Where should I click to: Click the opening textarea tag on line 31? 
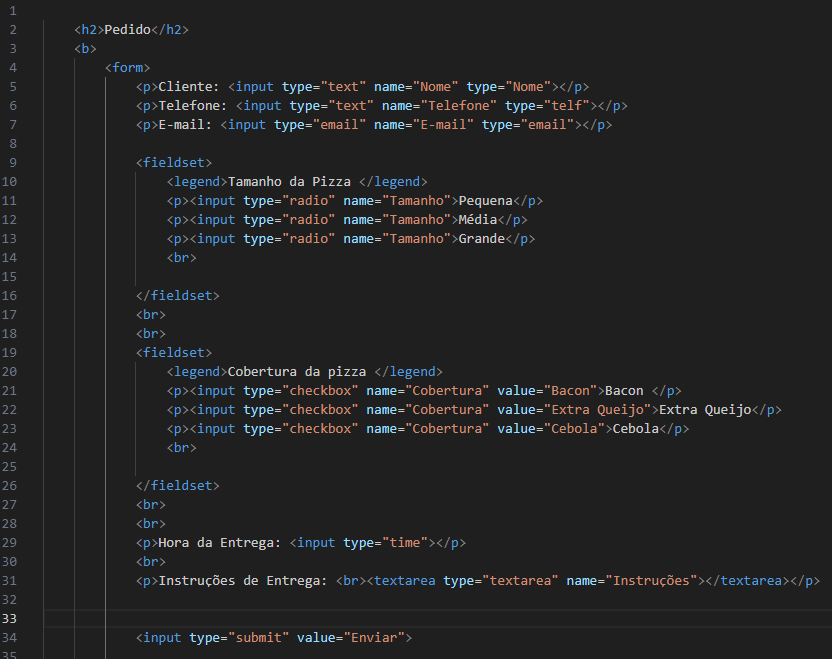click(404, 580)
